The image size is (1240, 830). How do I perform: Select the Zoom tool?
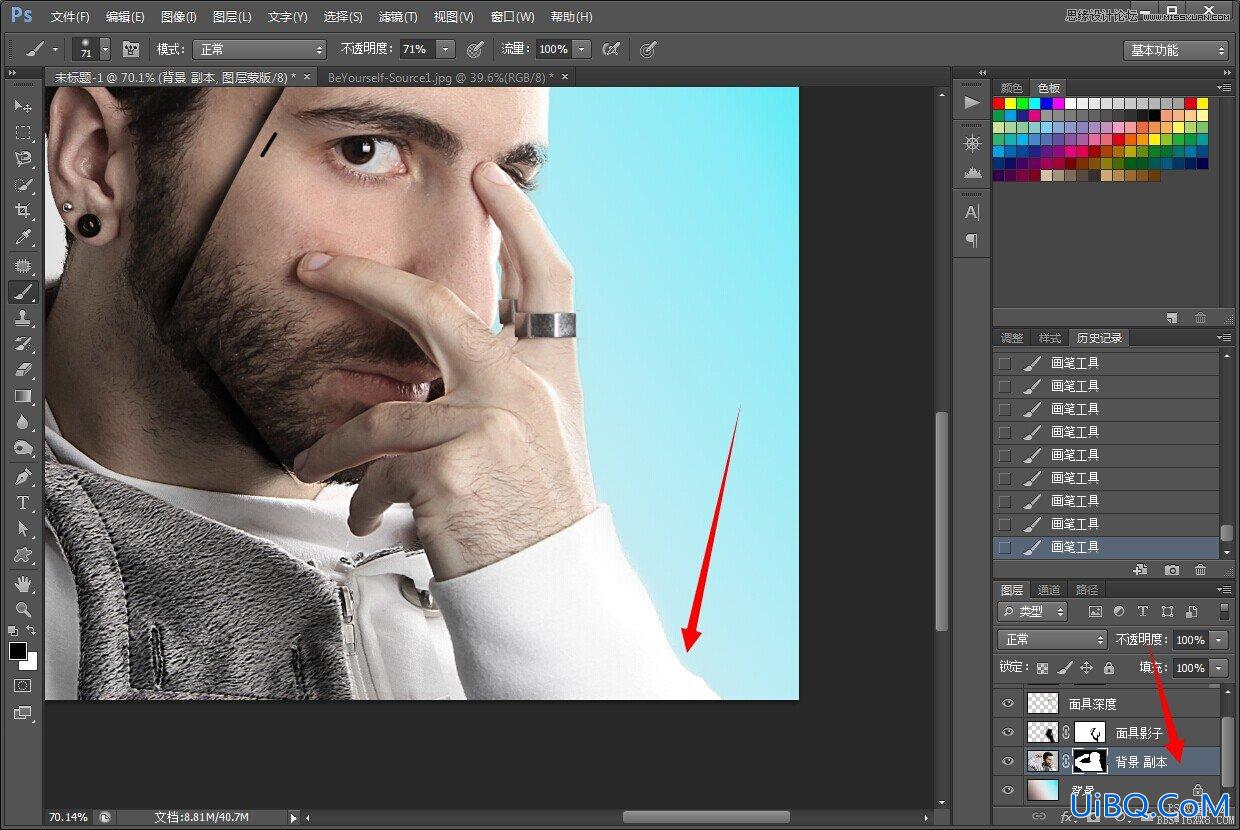coord(23,609)
